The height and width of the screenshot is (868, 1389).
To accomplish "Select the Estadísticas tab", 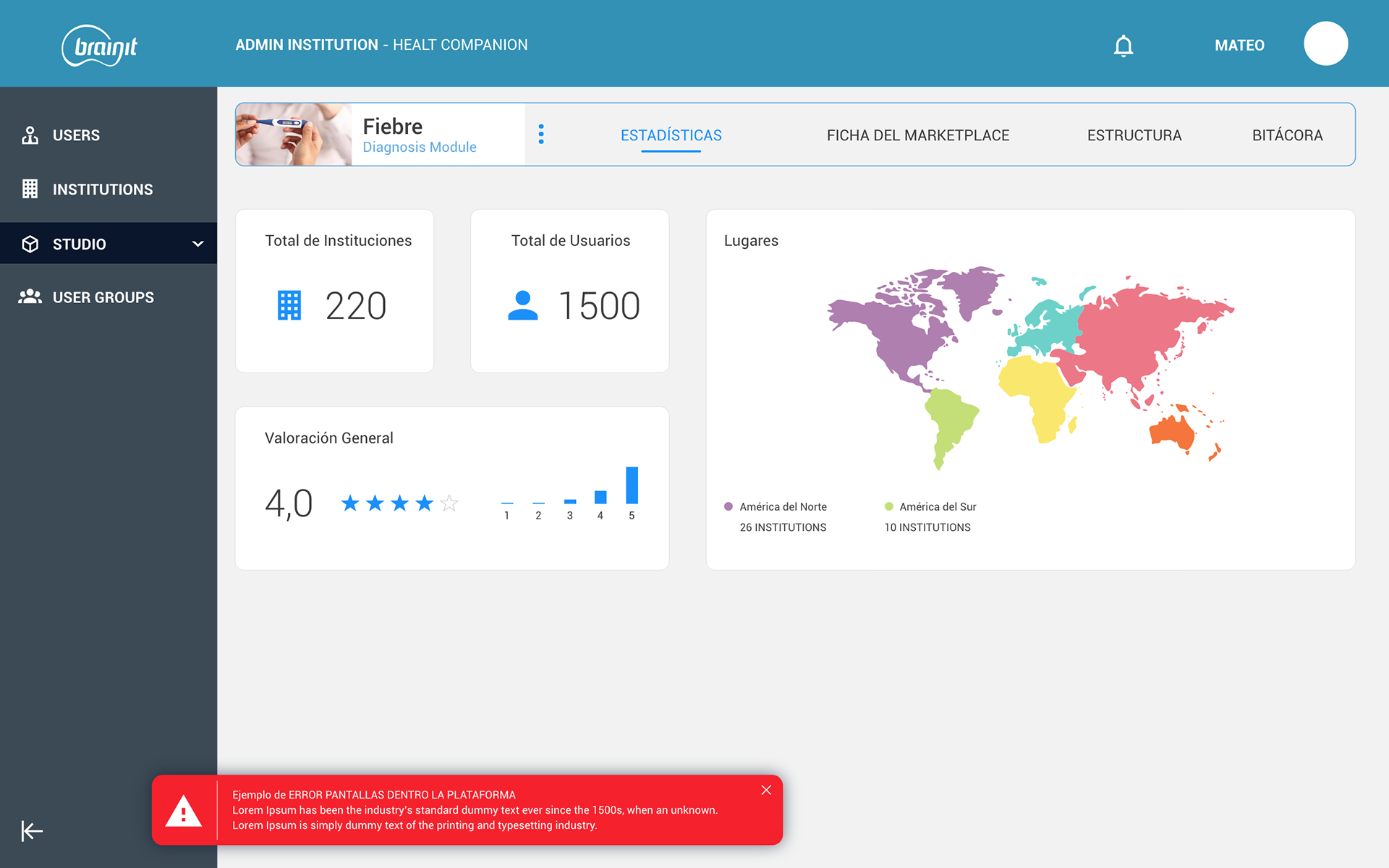I will click(671, 135).
